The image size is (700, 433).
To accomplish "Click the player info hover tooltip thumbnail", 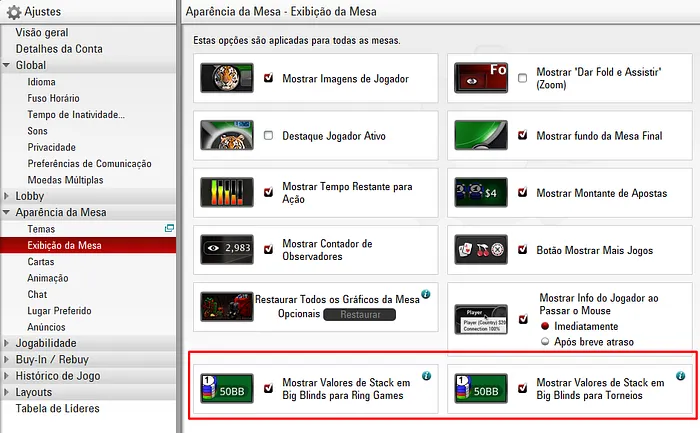I will point(481,319).
